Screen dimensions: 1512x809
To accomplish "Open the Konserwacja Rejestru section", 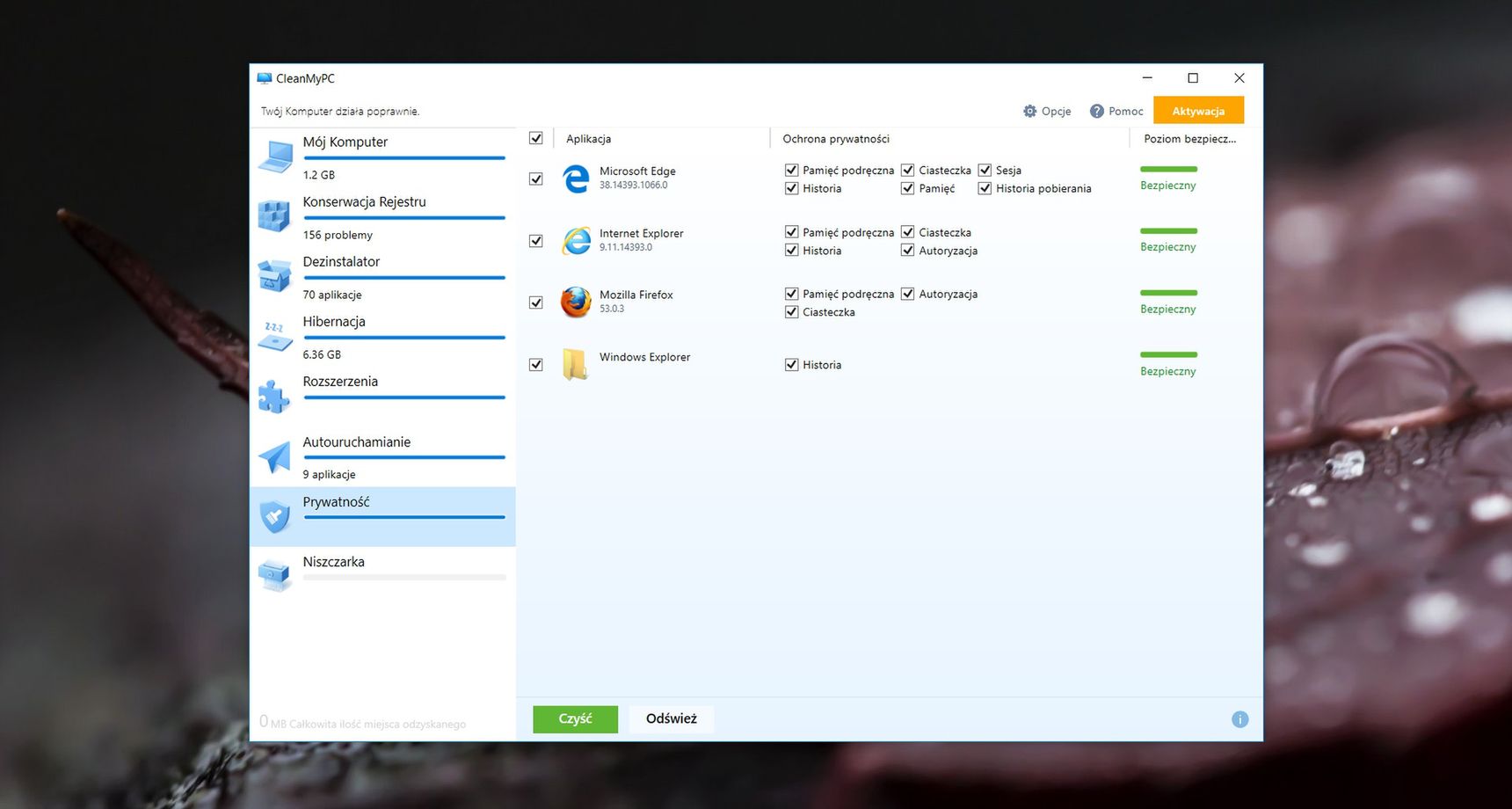I will coord(383,217).
